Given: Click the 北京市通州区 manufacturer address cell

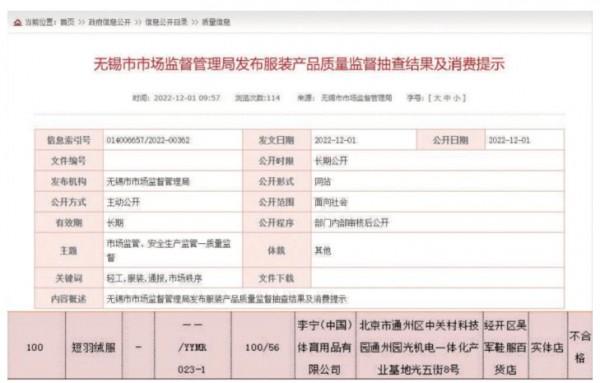Looking at the screenshot, I should pos(419,346).
